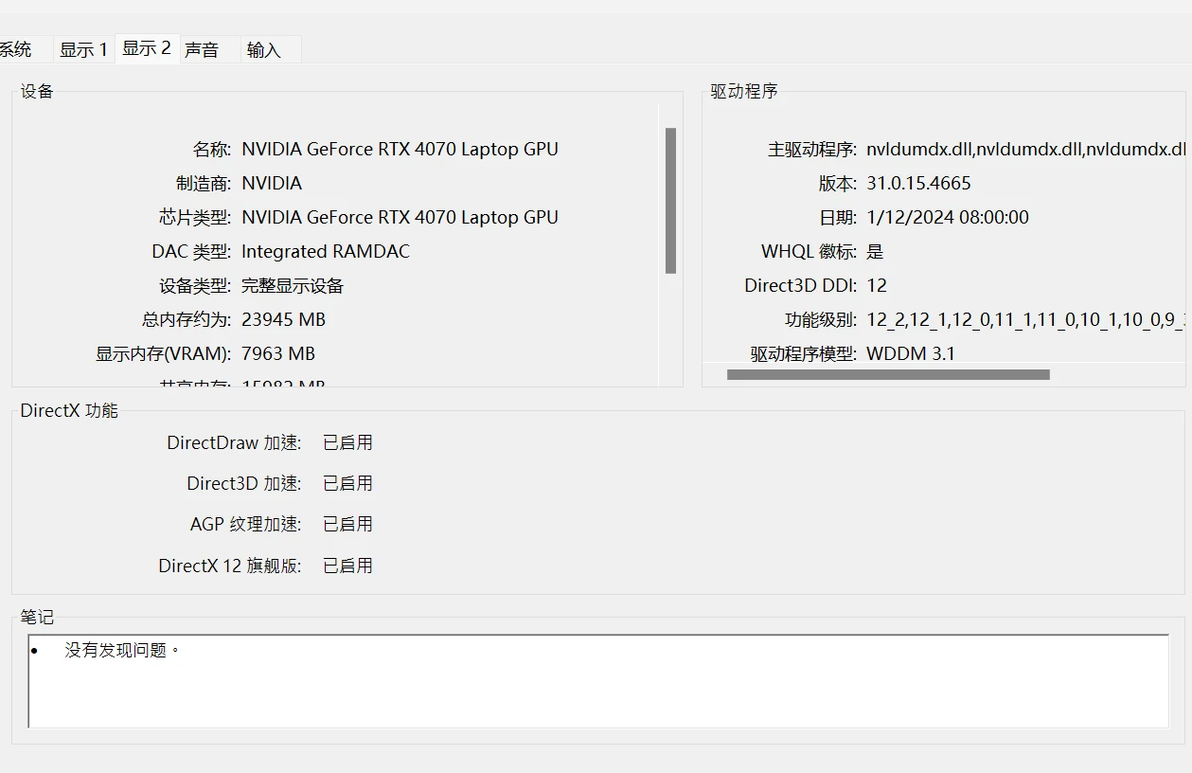
Task: Open the 显示 1 tab
Action: pyautogui.click(x=84, y=50)
